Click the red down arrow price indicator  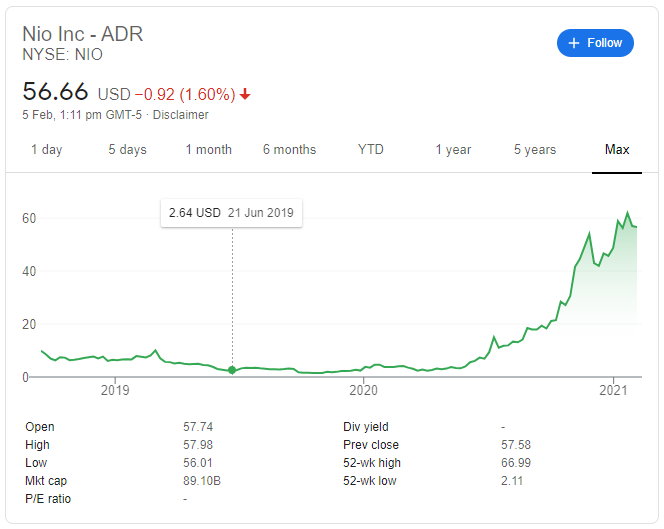point(245,94)
